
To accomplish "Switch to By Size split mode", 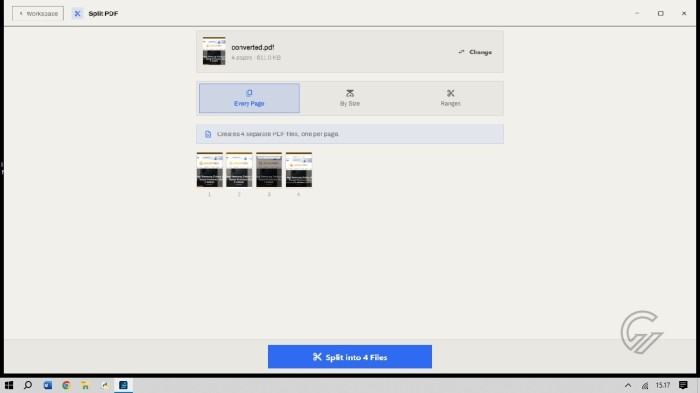I will coord(350,98).
